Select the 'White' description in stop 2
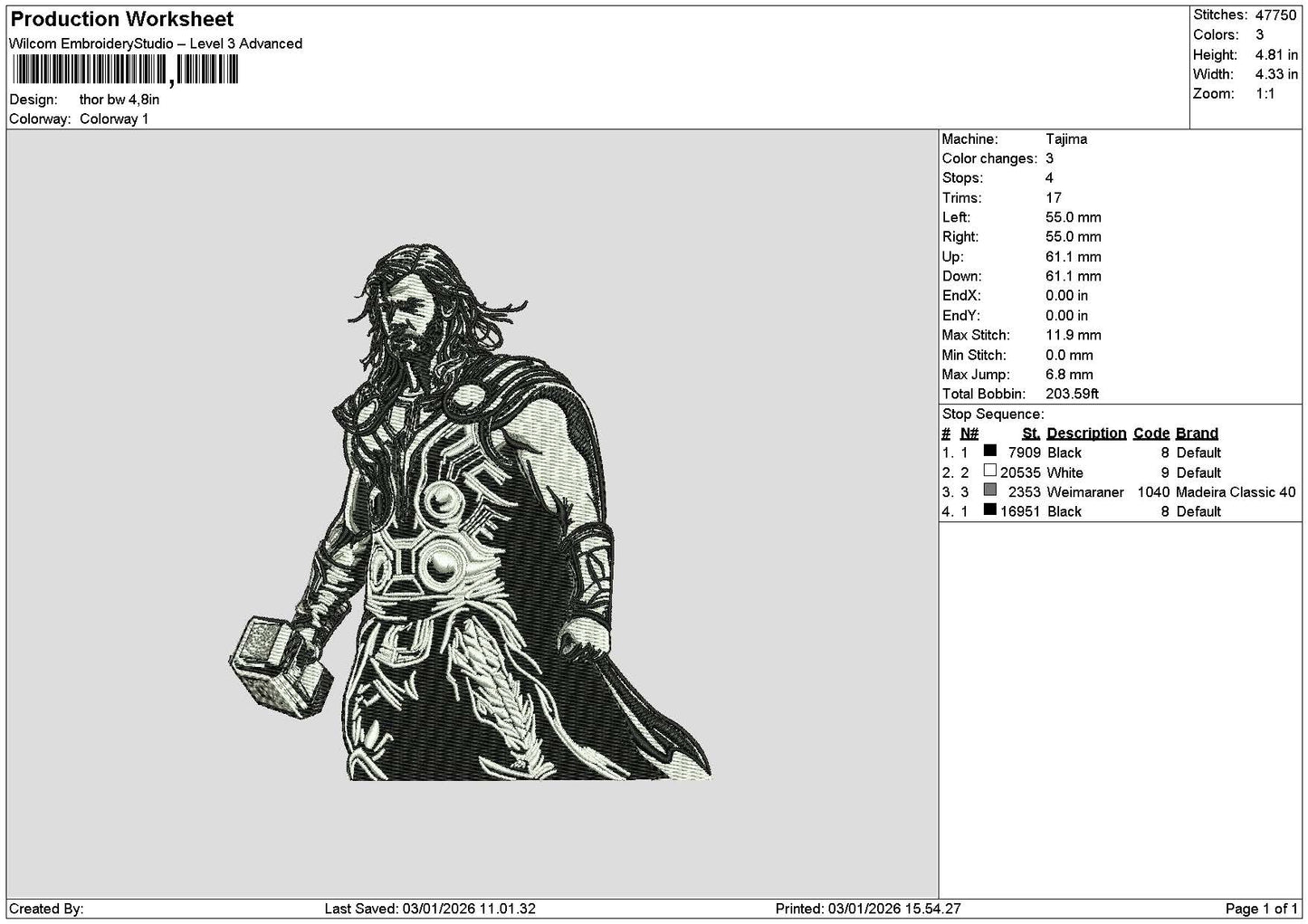The height and width of the screenshot is (924, 1308). pyautogui.click(x=1065, y=472)
